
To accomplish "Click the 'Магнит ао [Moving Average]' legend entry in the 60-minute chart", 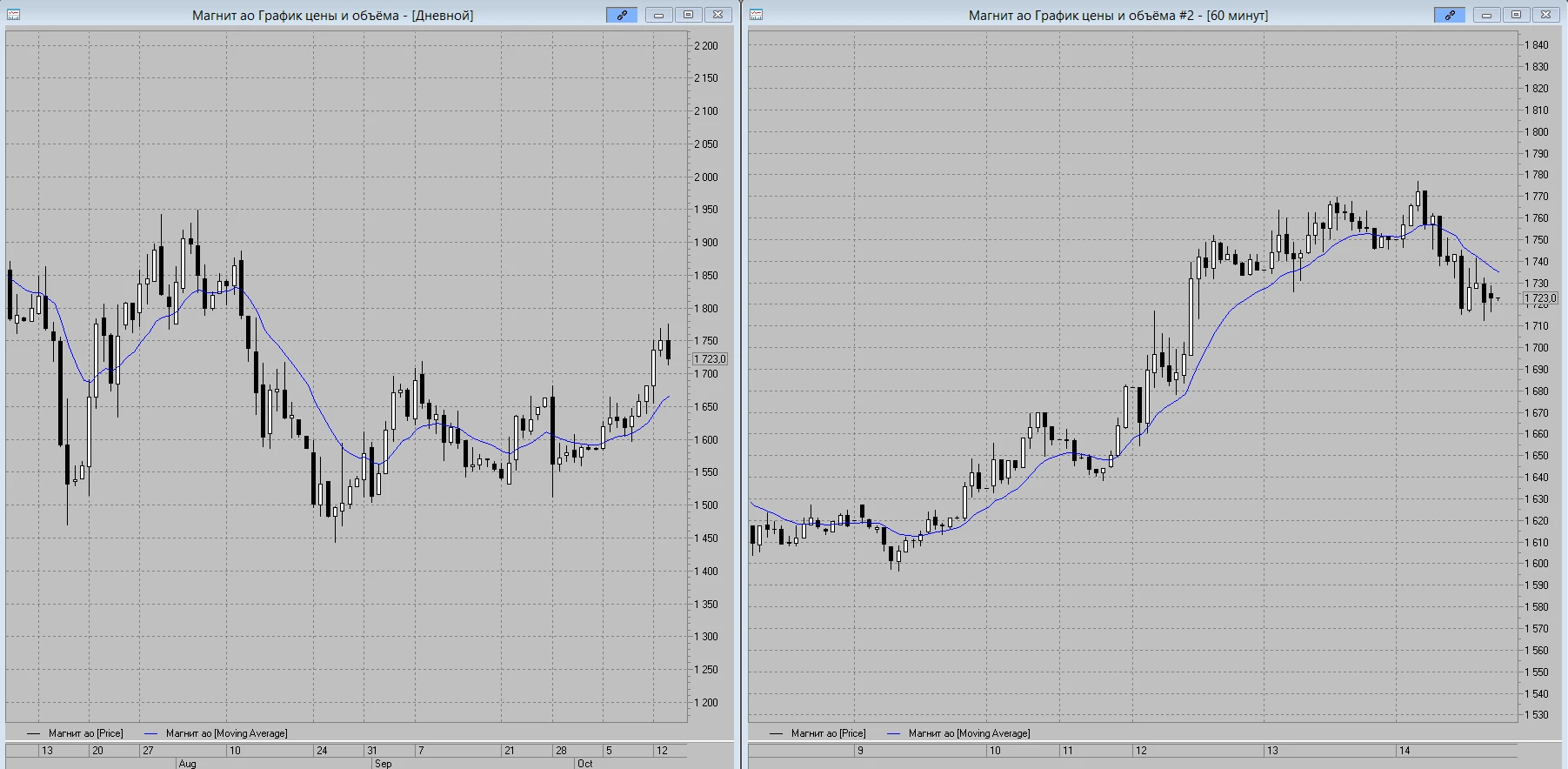I will [958, 733].
